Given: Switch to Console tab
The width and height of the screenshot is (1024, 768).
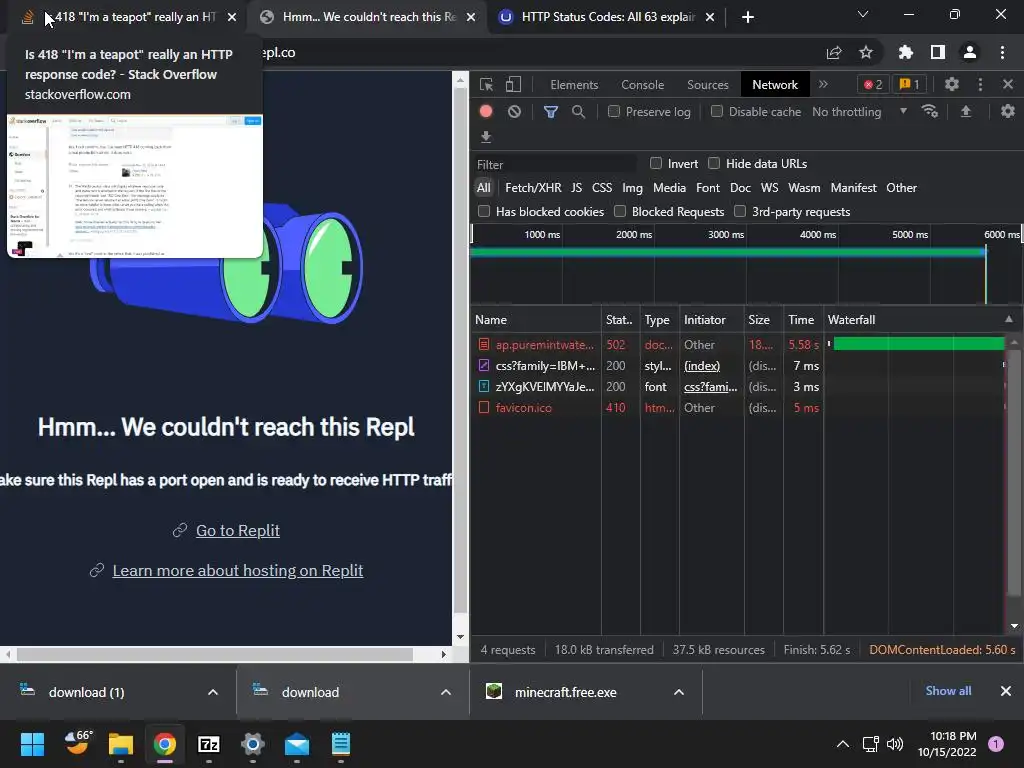Looking at the screenshot, I should [x=643, y=85].
